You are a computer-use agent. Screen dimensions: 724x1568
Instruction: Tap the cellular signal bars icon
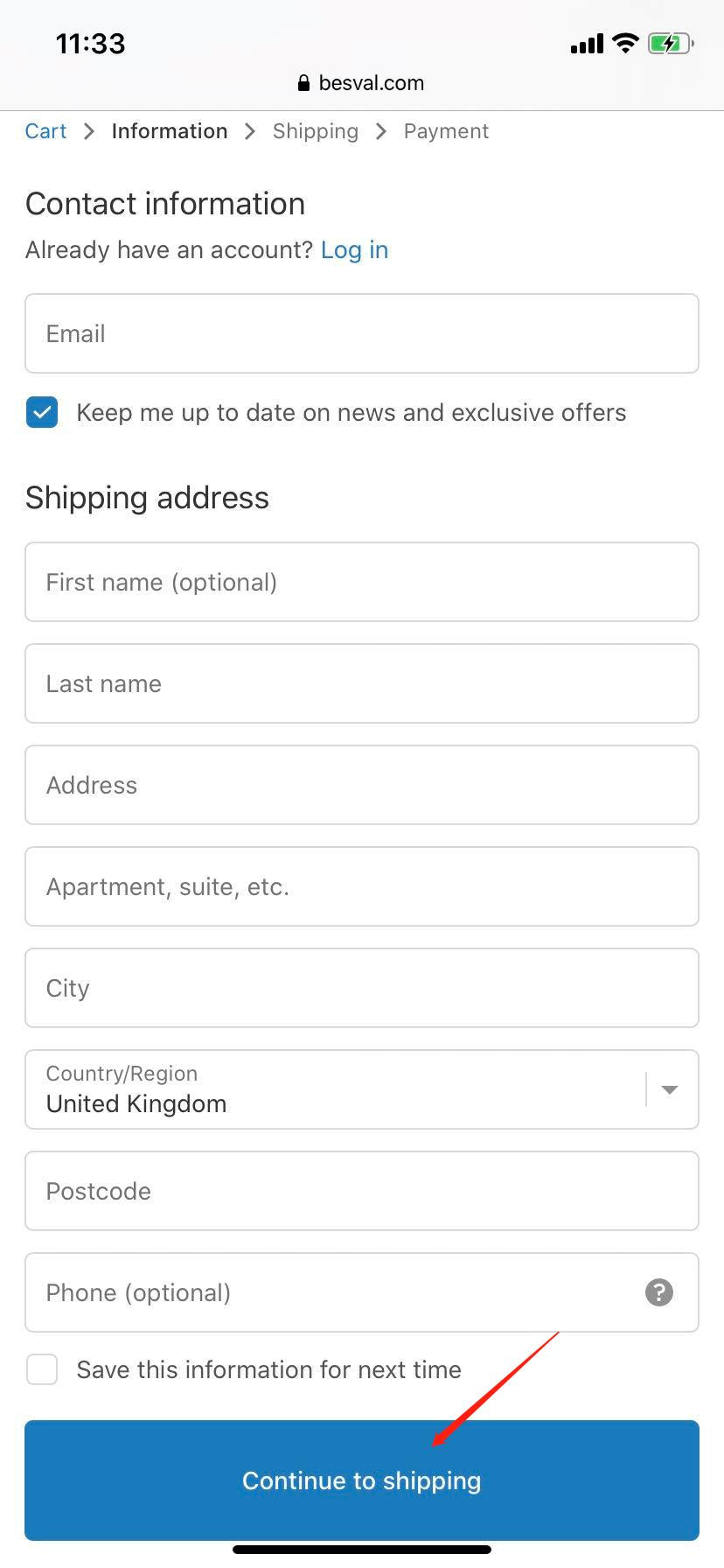(x=587, y=44)
